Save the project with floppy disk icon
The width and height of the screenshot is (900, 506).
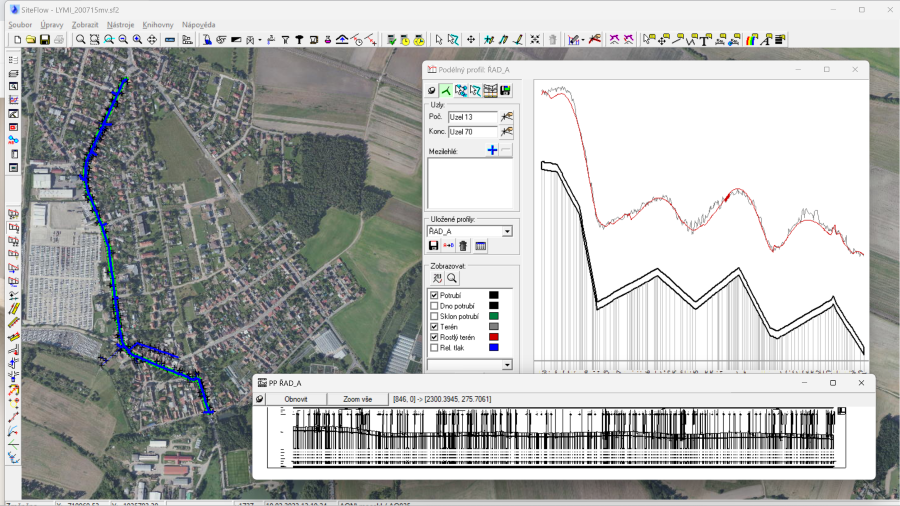click(44, 40)
